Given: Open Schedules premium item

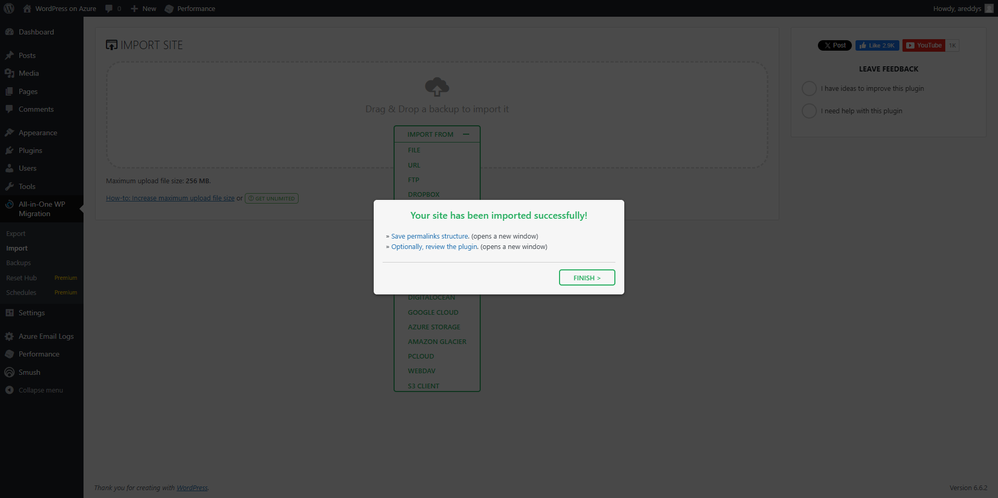Looking at the screenshot, I should (41, 292).
